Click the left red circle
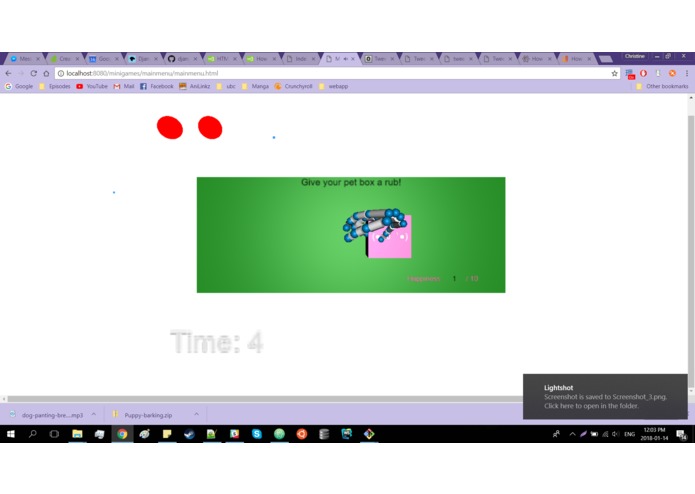Screen dimensions: 695x494 [x=170, y=128]
